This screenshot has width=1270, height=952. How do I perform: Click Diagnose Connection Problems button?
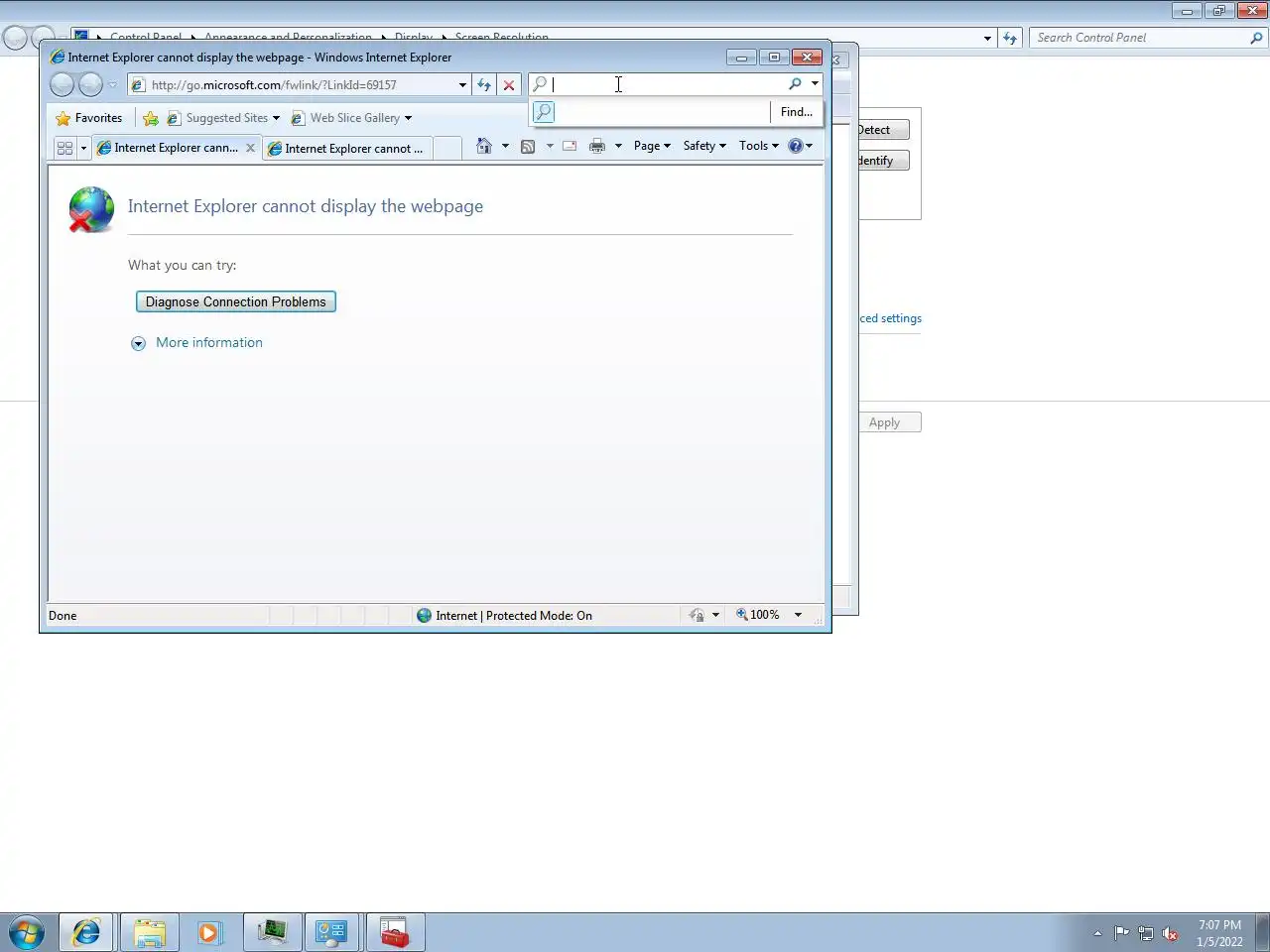[x=236, y=301]
